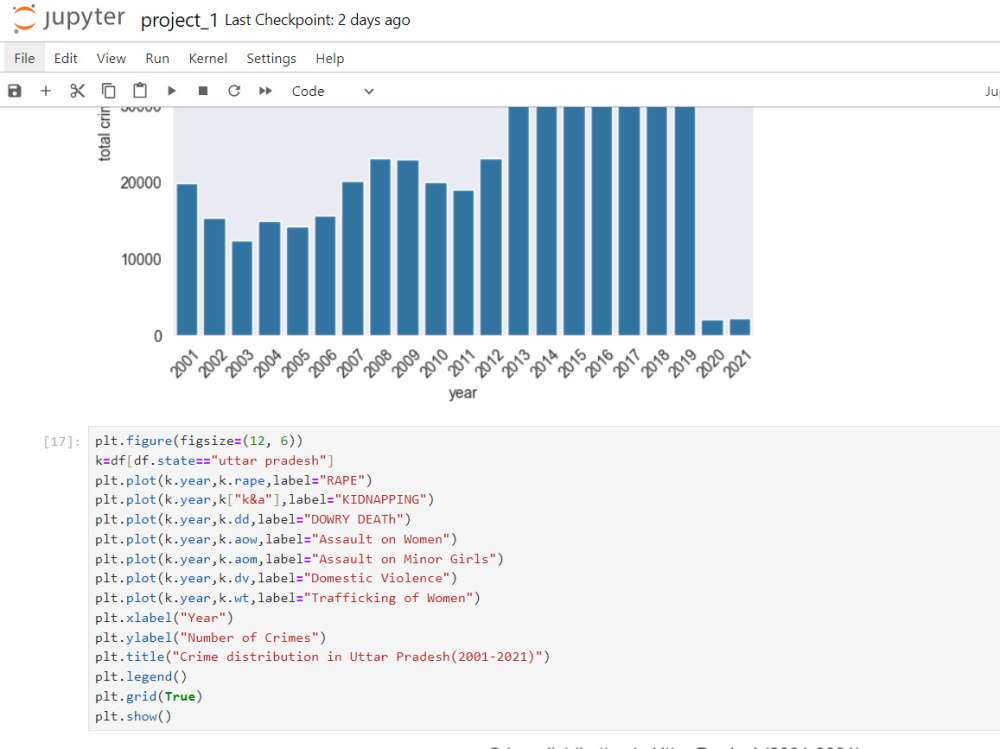Image resolution: width=1000 pixels, height=749 pixels.
Task: Click the plt.show() line
Action: [x=133, y=716]
